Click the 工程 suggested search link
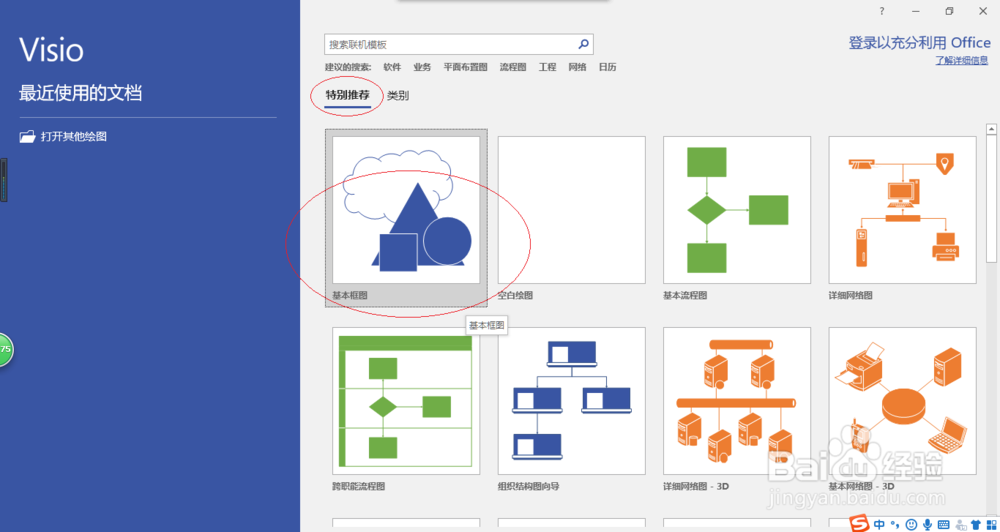The height and width of the screenshot is (532, 1000). pos(547,67)
